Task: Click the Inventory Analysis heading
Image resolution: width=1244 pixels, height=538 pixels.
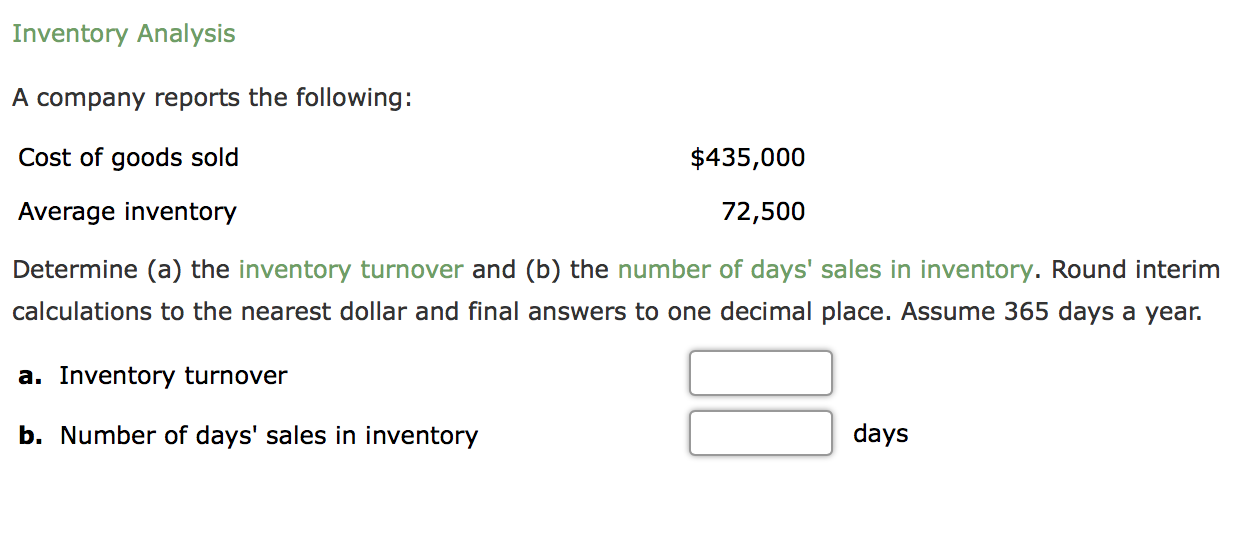Action: point(124,34)
